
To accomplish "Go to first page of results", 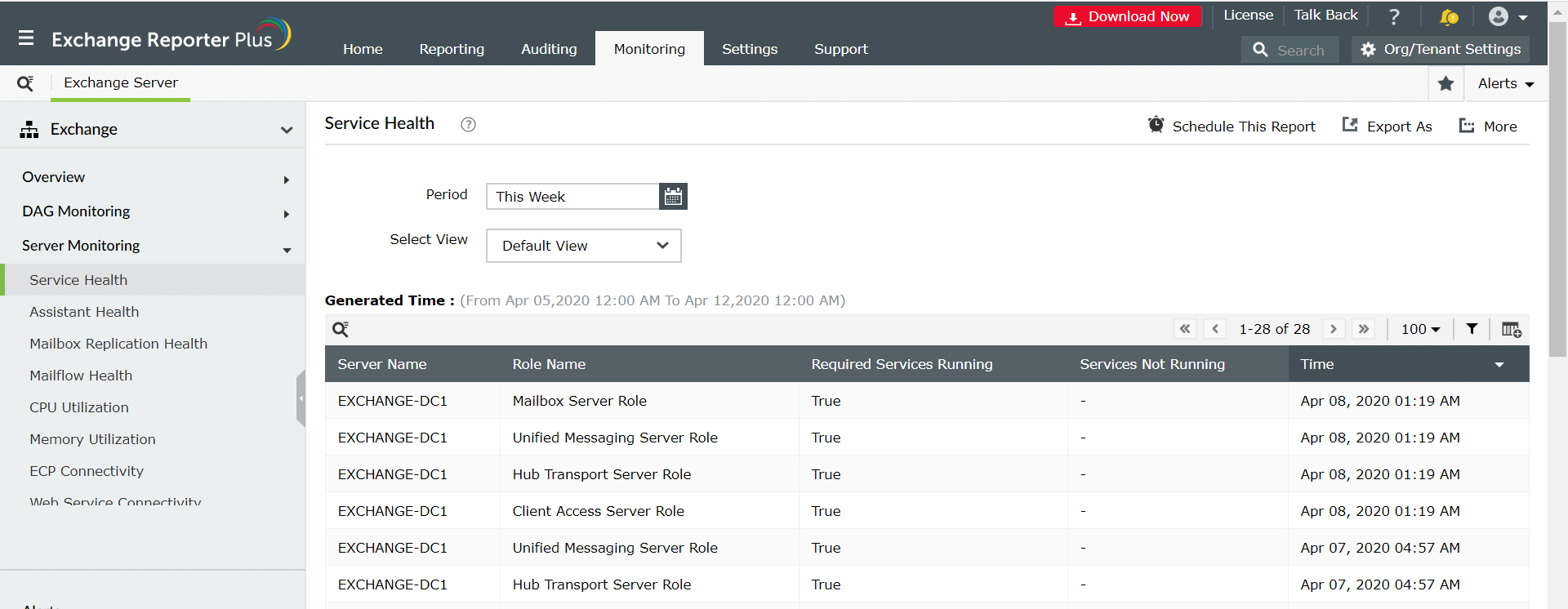I will [x=1185, y=329].
